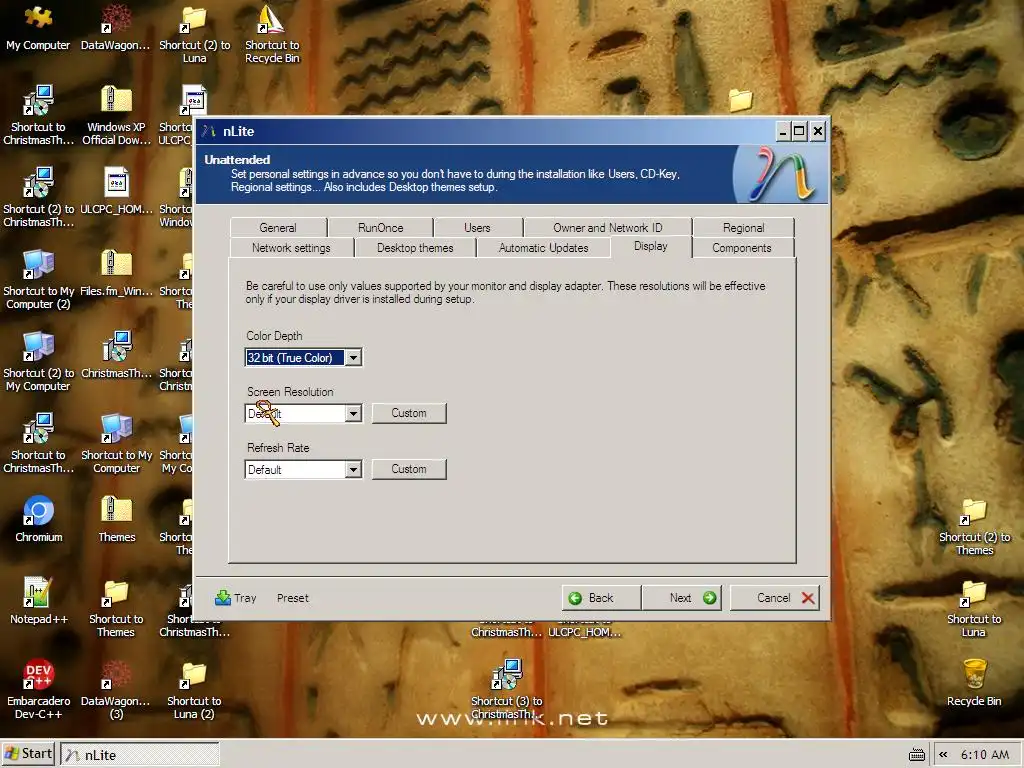This screenshot has height=768, width=1024.
Task: Open My Computer desktop icon
Action: pyautogui.click(x=38, y=26)
